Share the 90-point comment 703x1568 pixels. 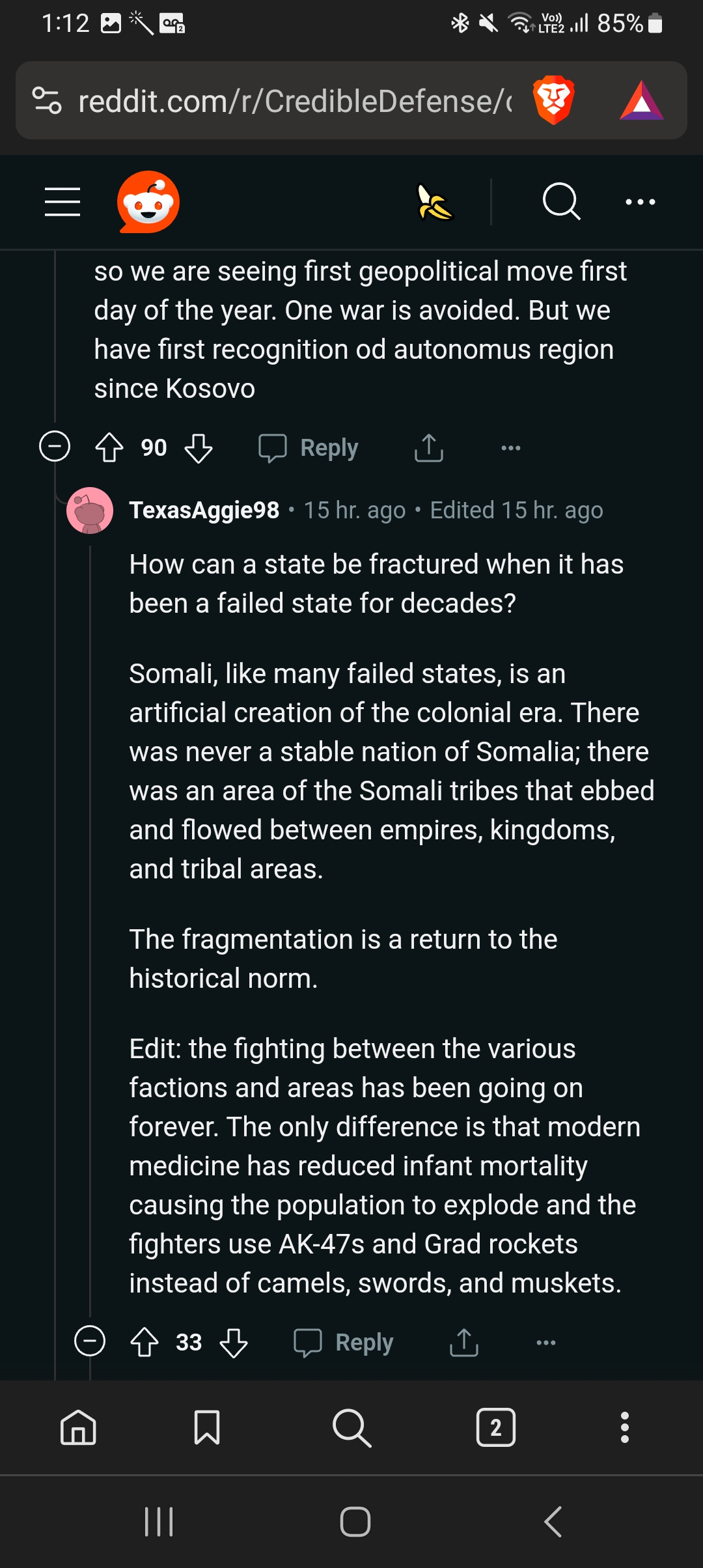coord(429,448)
